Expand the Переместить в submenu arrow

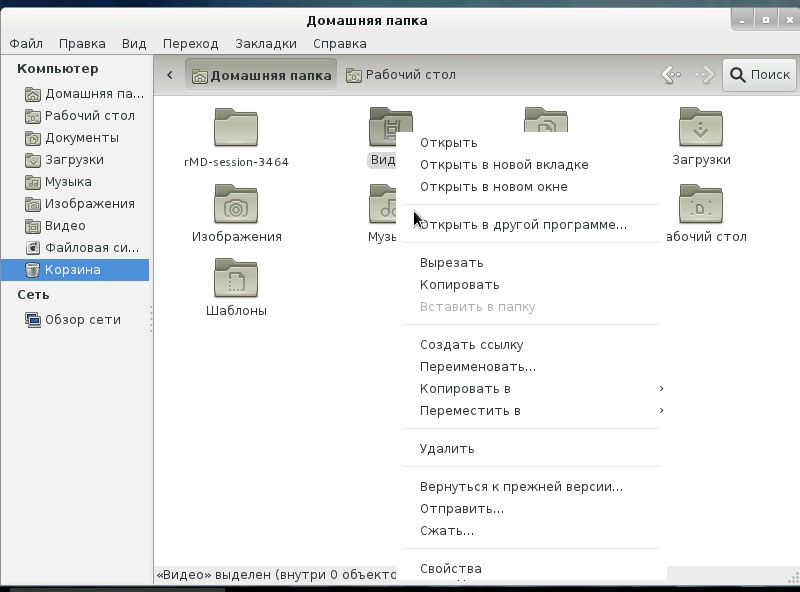661,410
